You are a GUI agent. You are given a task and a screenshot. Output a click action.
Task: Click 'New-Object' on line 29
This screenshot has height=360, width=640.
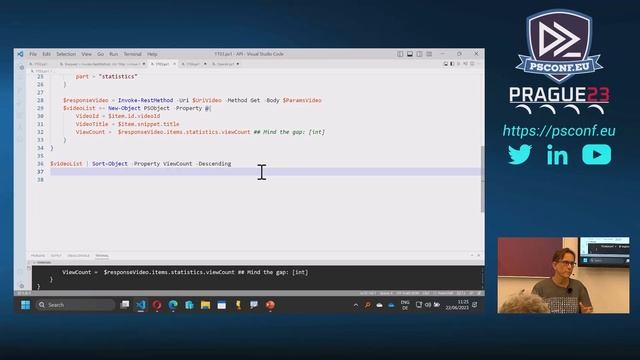point(124,108)
